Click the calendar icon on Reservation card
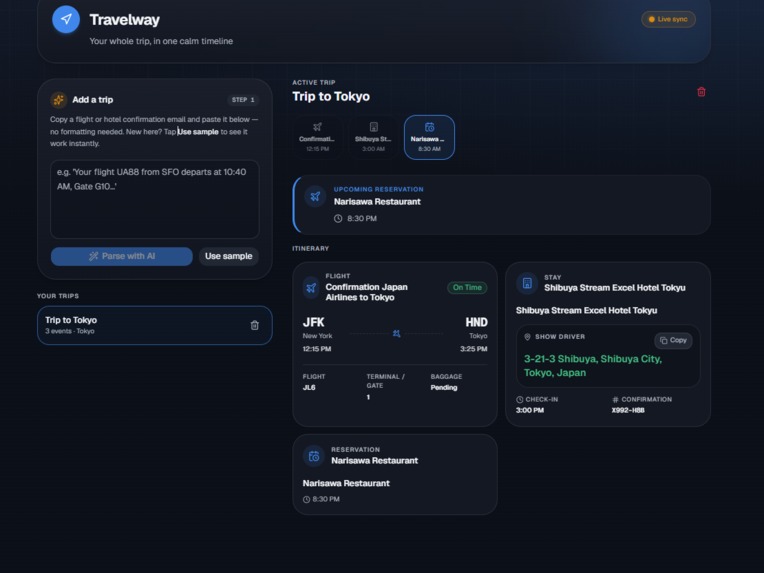The width and height of the screenshot is (764, 573). pos(314,456)
